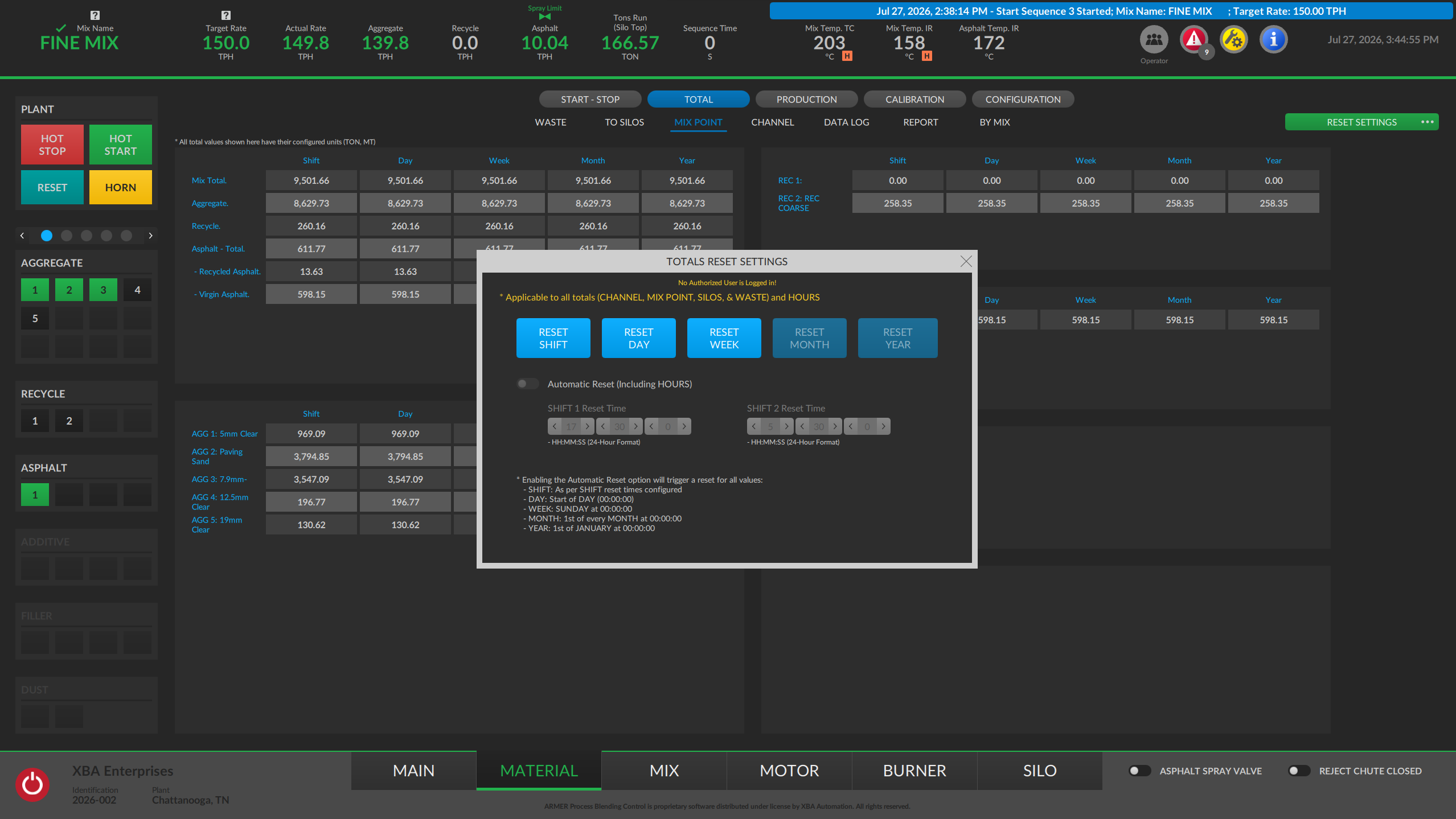Click the H flag next to Mix Temp. TC
This screenshot has width=1456, height=819.
tap(847, 56)
